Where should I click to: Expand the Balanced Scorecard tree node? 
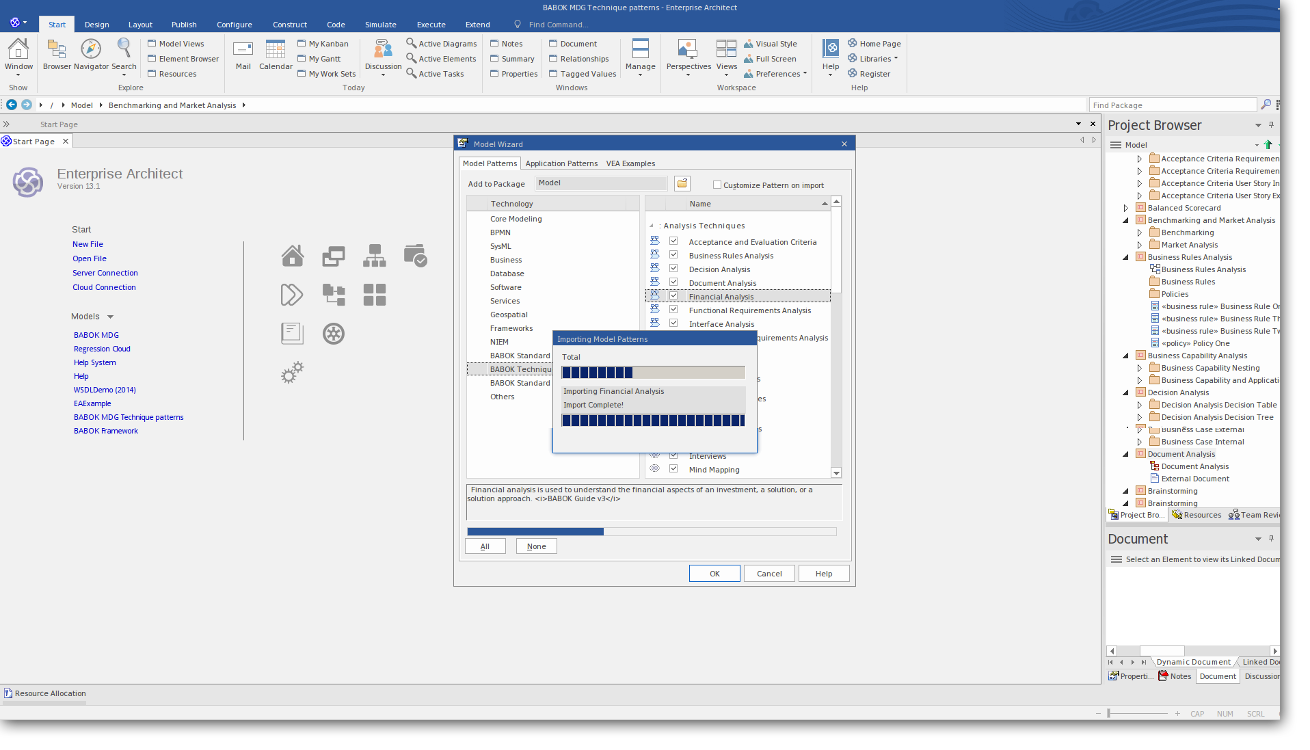(1126, 208)
